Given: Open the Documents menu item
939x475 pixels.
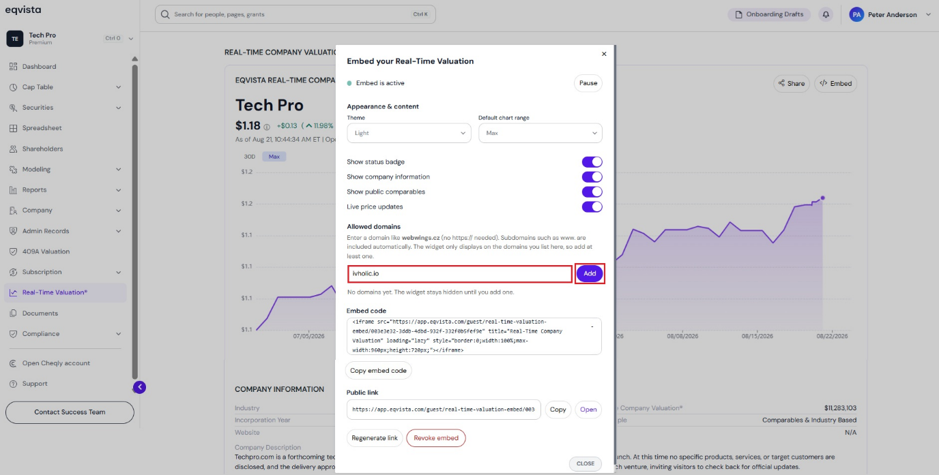Looking at the screenshot, I should 66,313.
